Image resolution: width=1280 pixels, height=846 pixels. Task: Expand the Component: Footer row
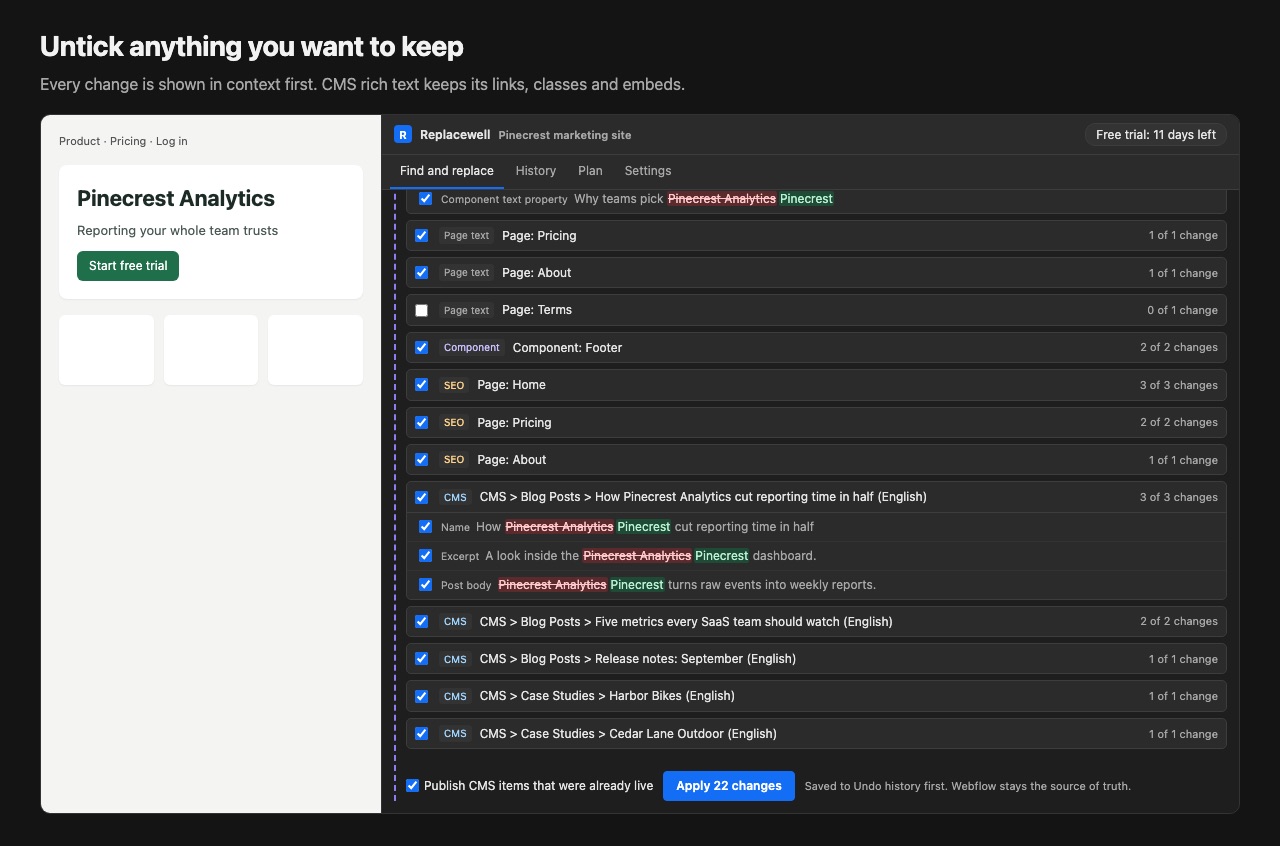pos(816,347)
